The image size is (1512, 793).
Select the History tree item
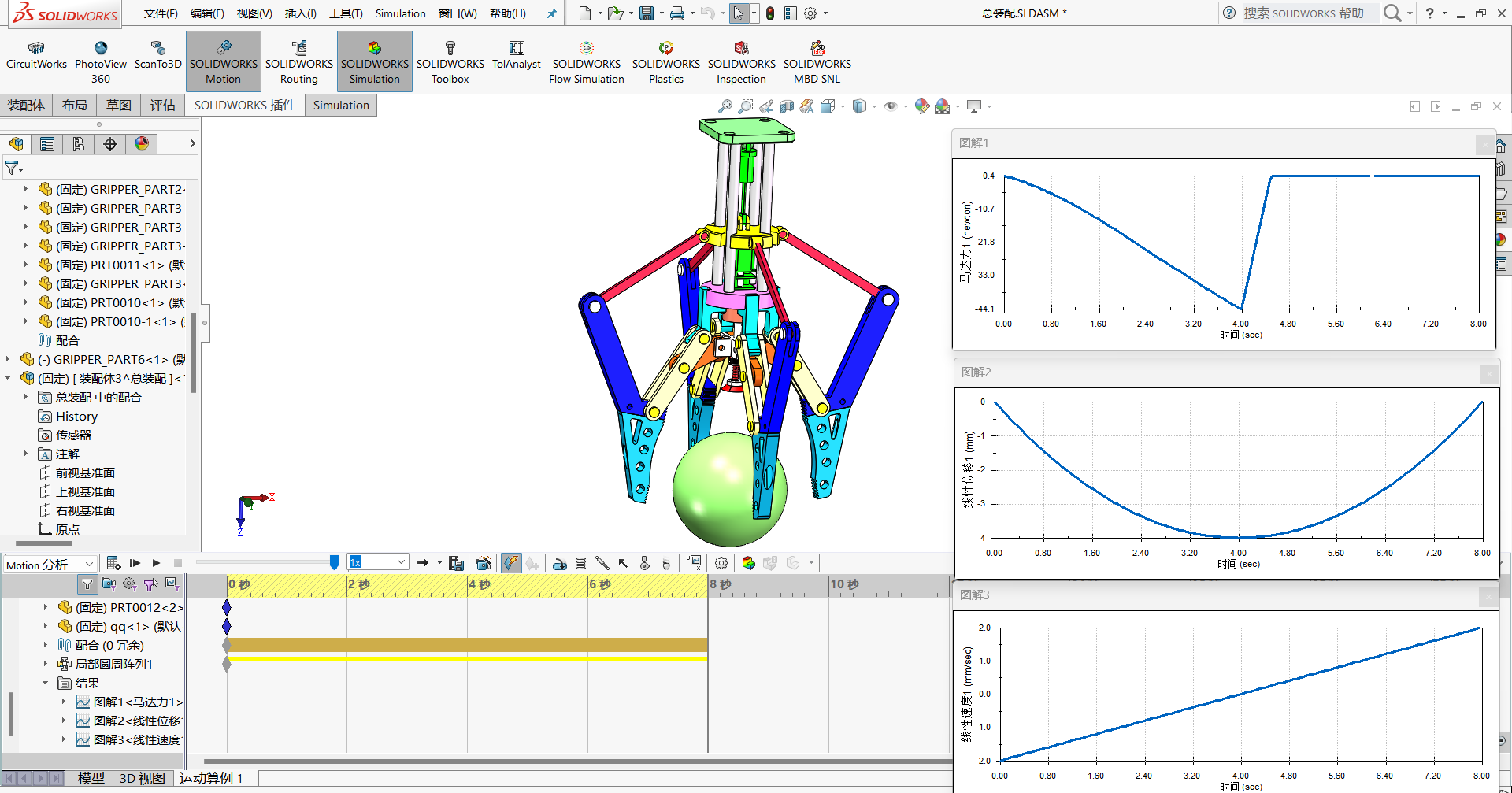tap(76, 416)
